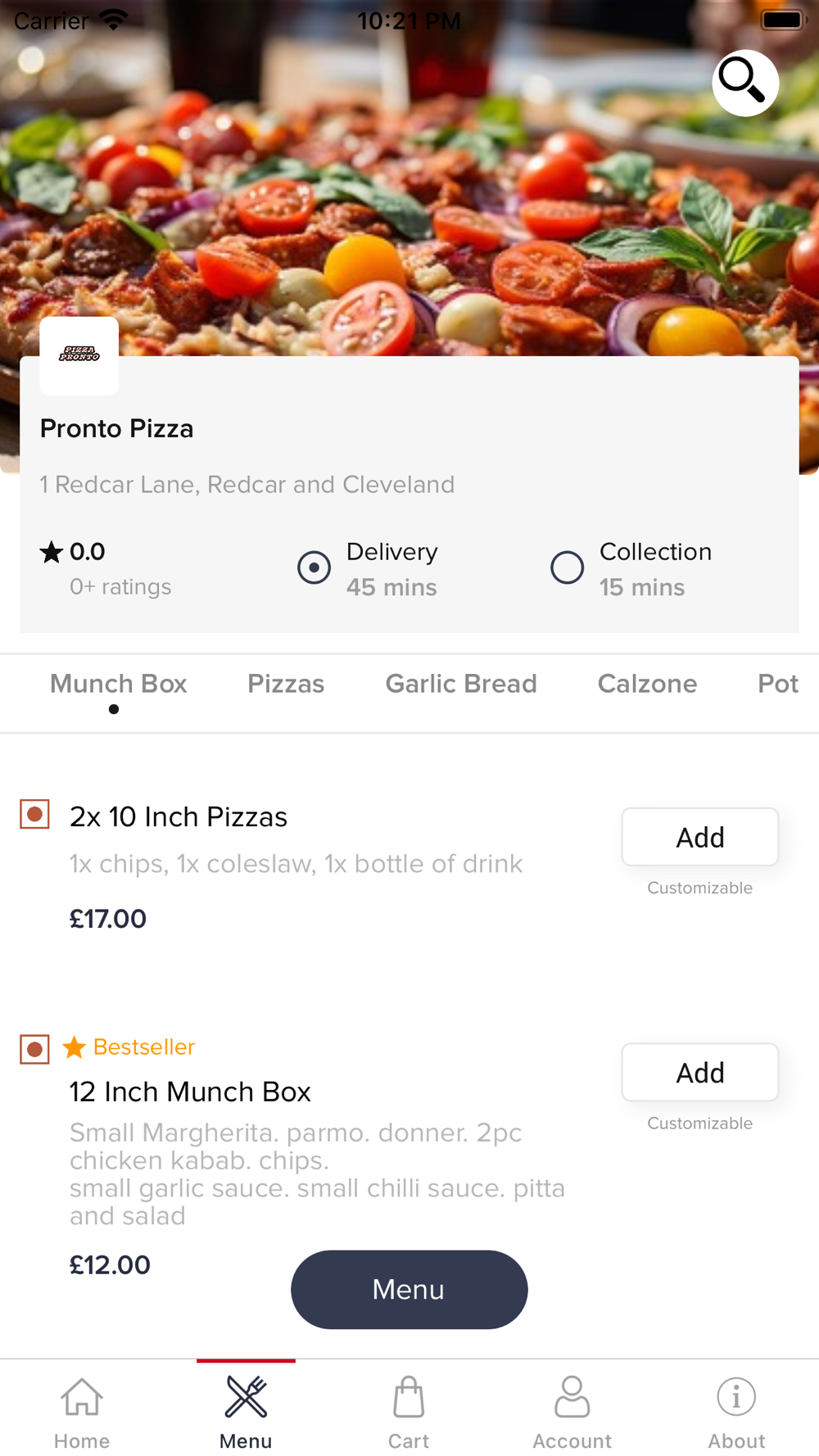Viewport: 819px width, 1456px height.
Task: Open the Calzone category tab
Action: point(647,685)
